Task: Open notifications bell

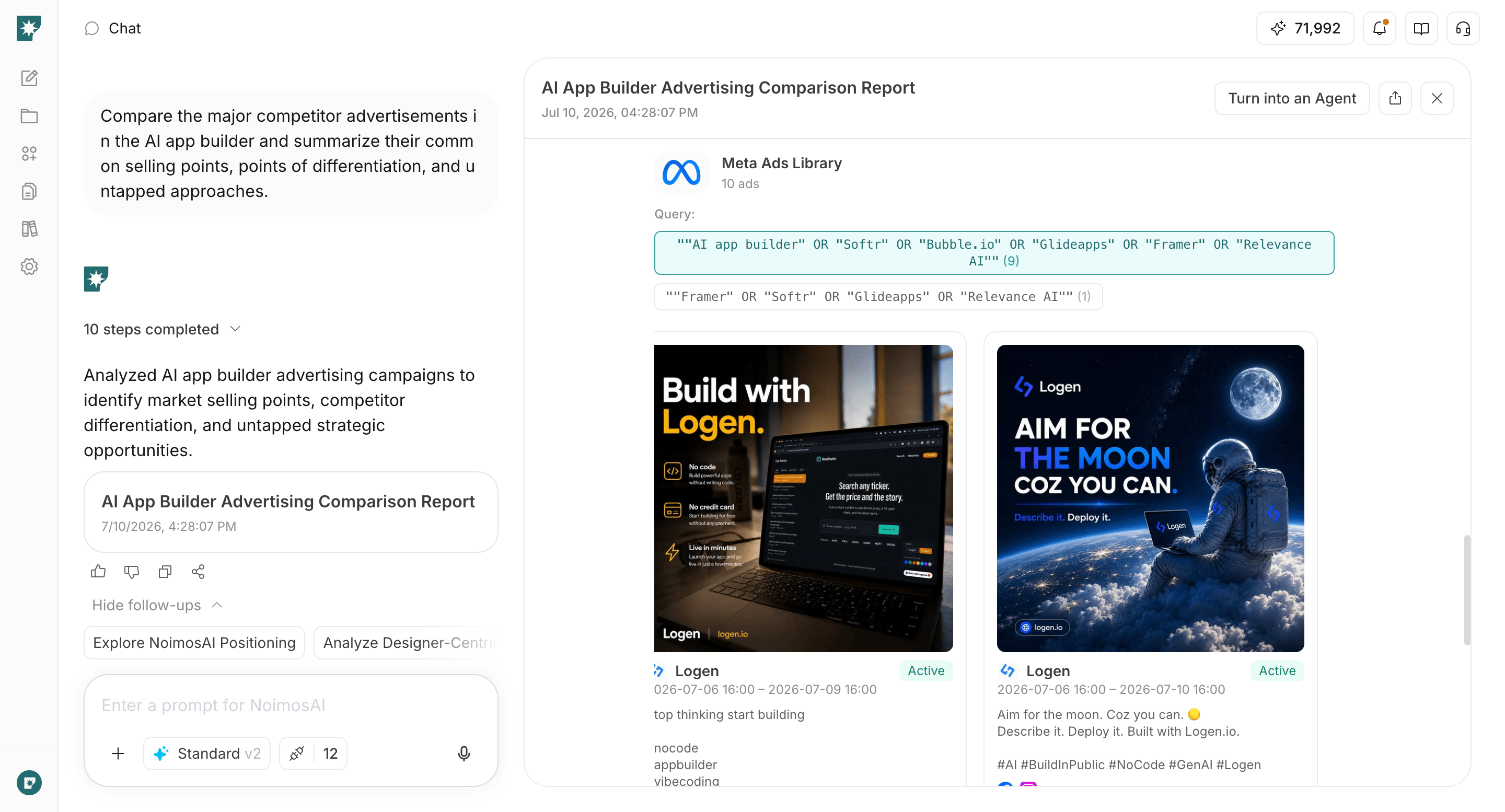Action: tap(1380, 29)
